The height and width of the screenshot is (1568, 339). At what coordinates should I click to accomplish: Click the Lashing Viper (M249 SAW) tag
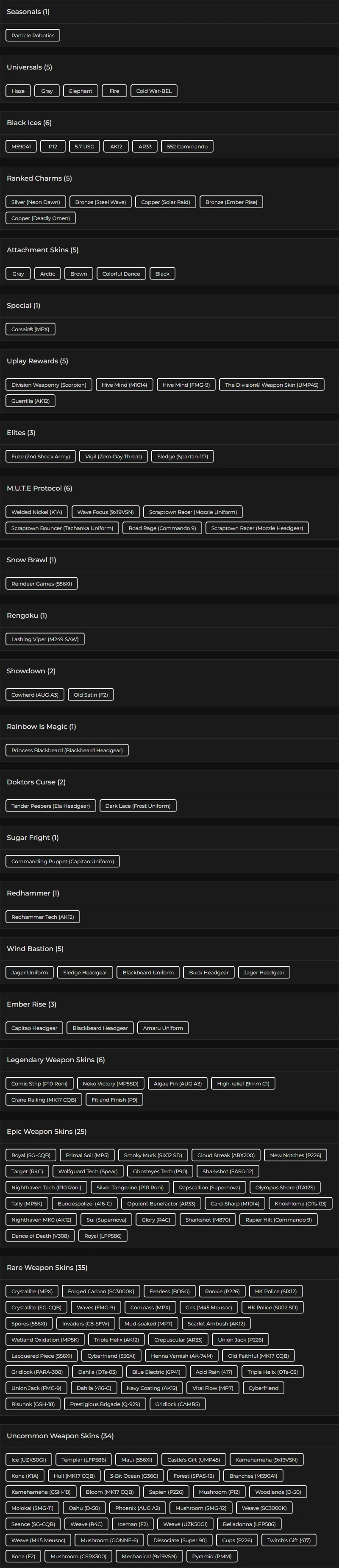[x=45, y=639]
